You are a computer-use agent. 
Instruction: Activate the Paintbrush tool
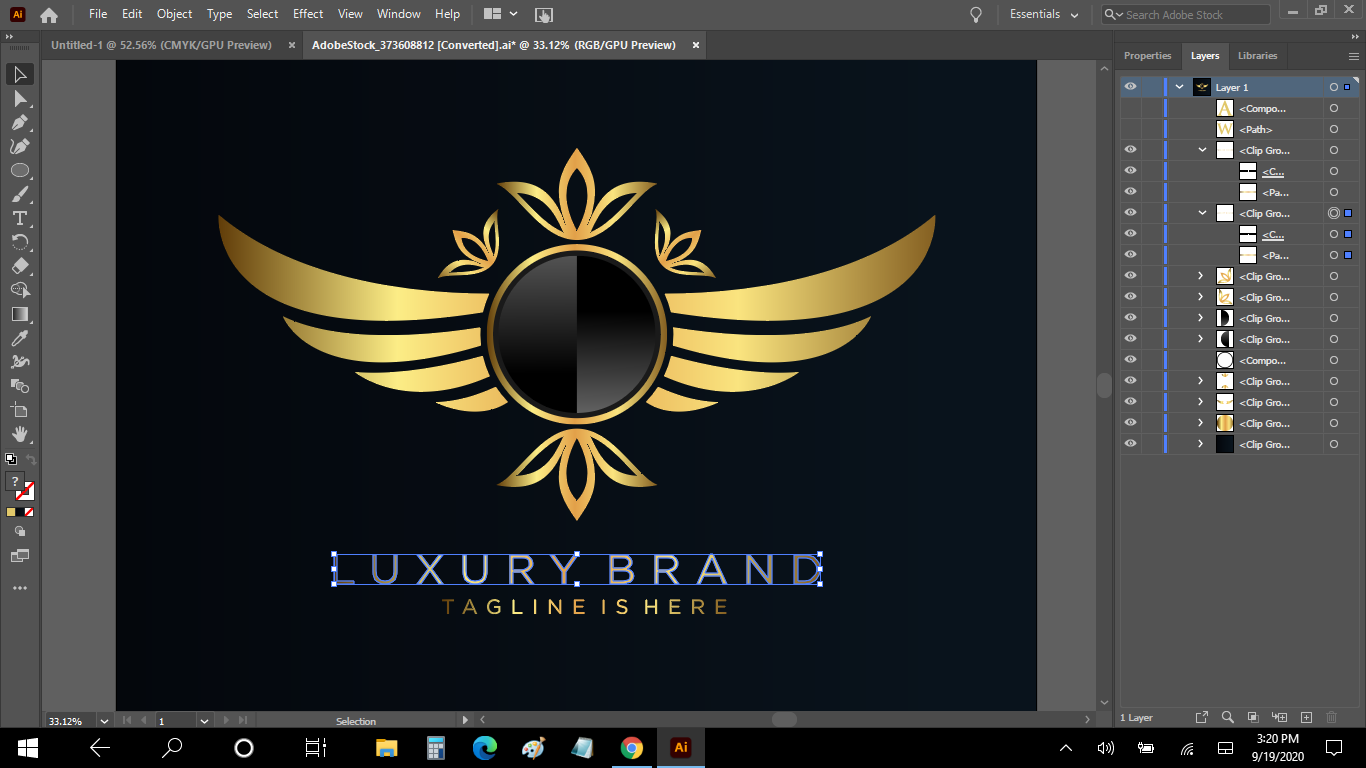18,194
